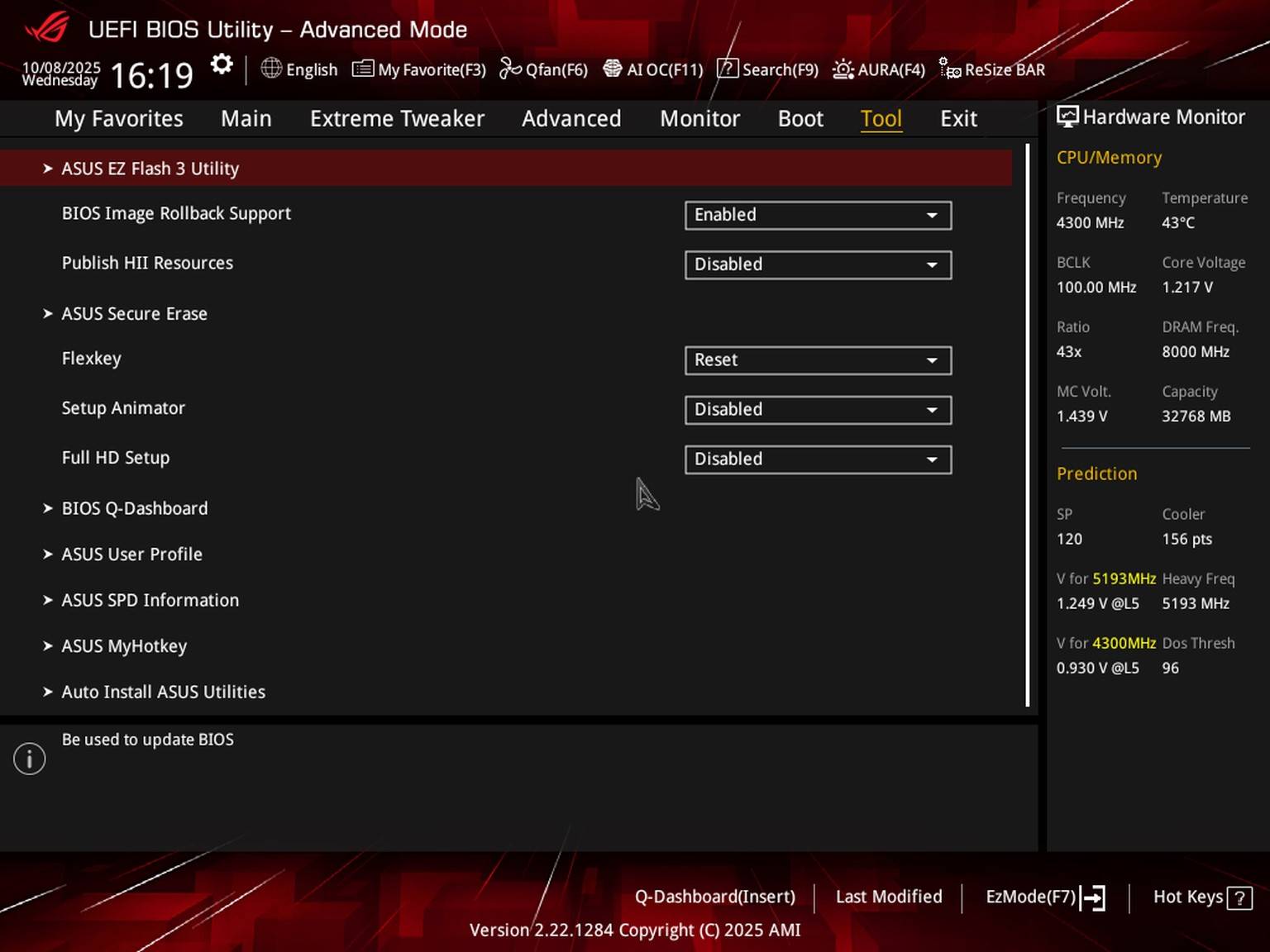Open the Setup Animator dropdown

coord(818,410)
